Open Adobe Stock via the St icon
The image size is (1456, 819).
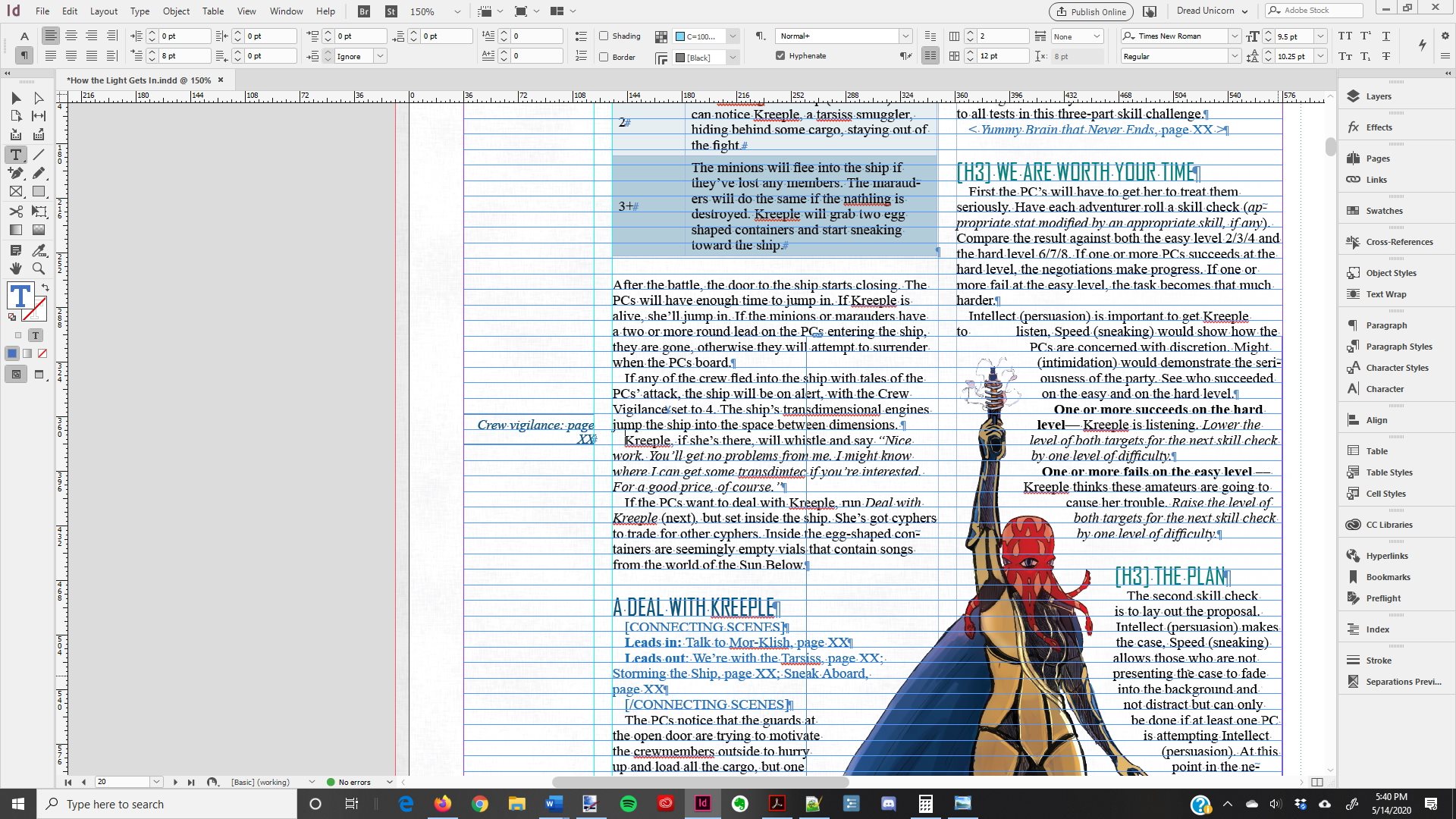click(x=391, y=11)
